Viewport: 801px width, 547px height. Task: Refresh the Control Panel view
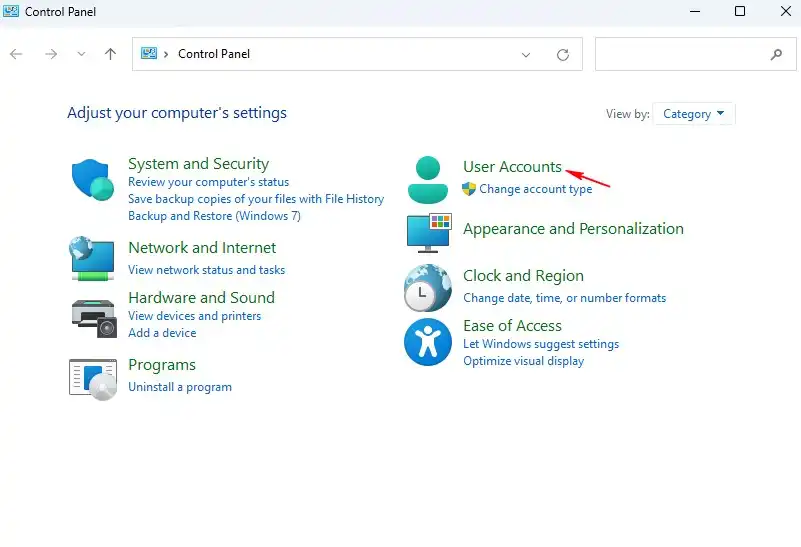click(x=563, y=55)
